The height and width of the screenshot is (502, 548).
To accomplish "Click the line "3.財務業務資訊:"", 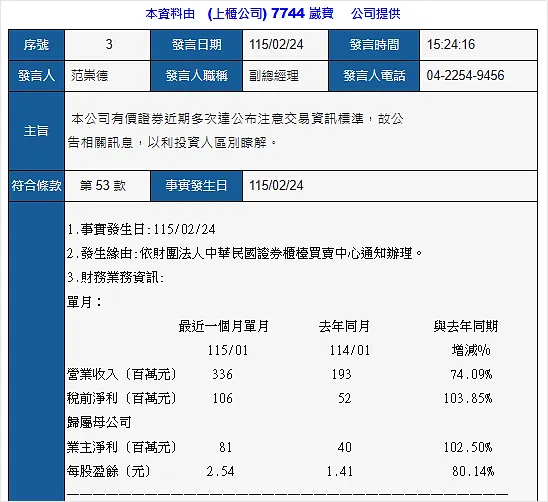I will [x=115, y=278].
